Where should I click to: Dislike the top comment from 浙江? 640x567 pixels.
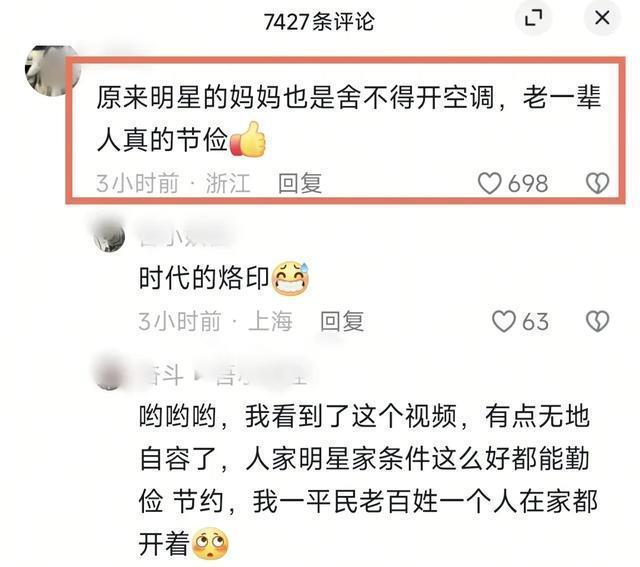click(598, 183)
